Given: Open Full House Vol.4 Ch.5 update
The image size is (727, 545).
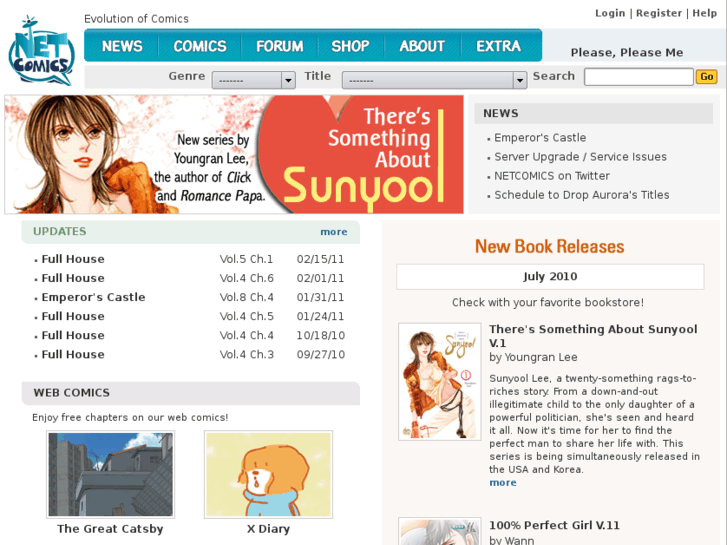Looking at the screenshot, I should pyautogui.click(x=73, y=316).
